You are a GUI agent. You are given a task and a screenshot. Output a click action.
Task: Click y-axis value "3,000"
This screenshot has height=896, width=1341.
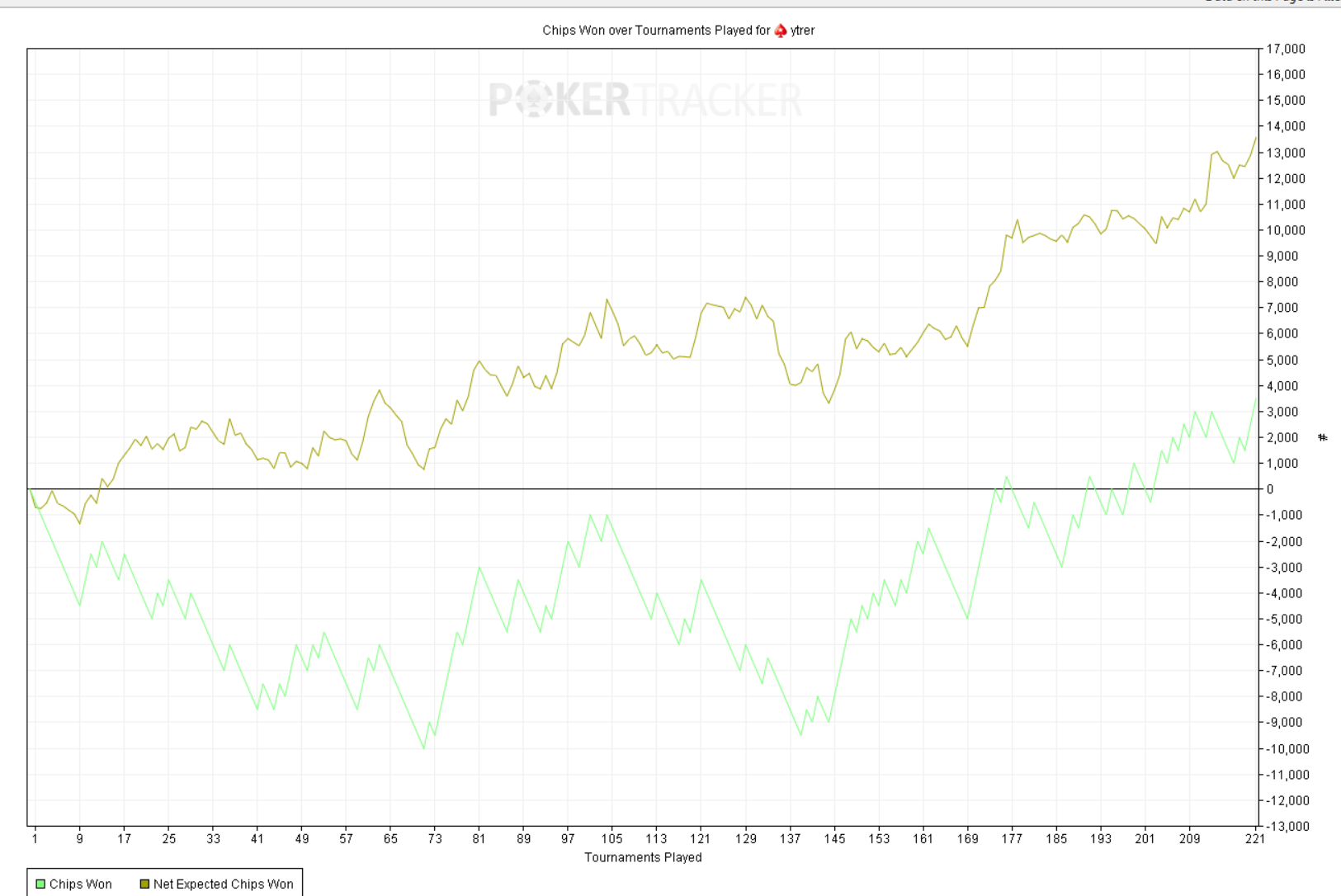pos(1283,412)
